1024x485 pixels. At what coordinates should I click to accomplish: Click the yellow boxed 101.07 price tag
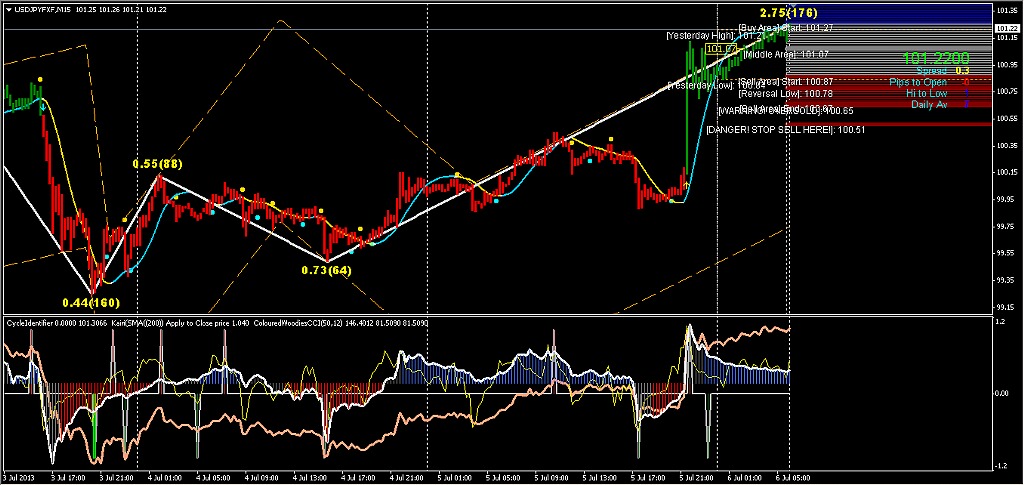click(x=722, y=49)
